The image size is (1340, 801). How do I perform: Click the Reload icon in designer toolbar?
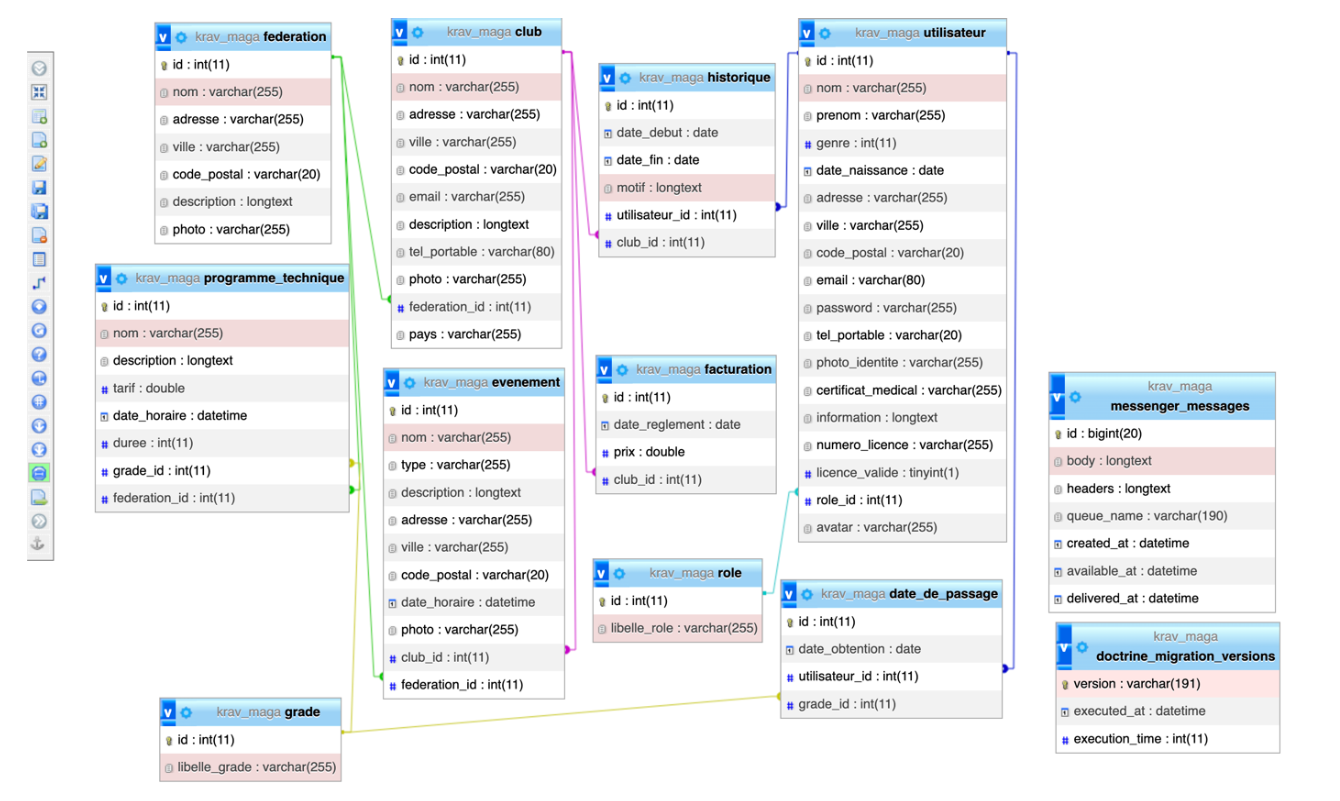tap(40, 331)
